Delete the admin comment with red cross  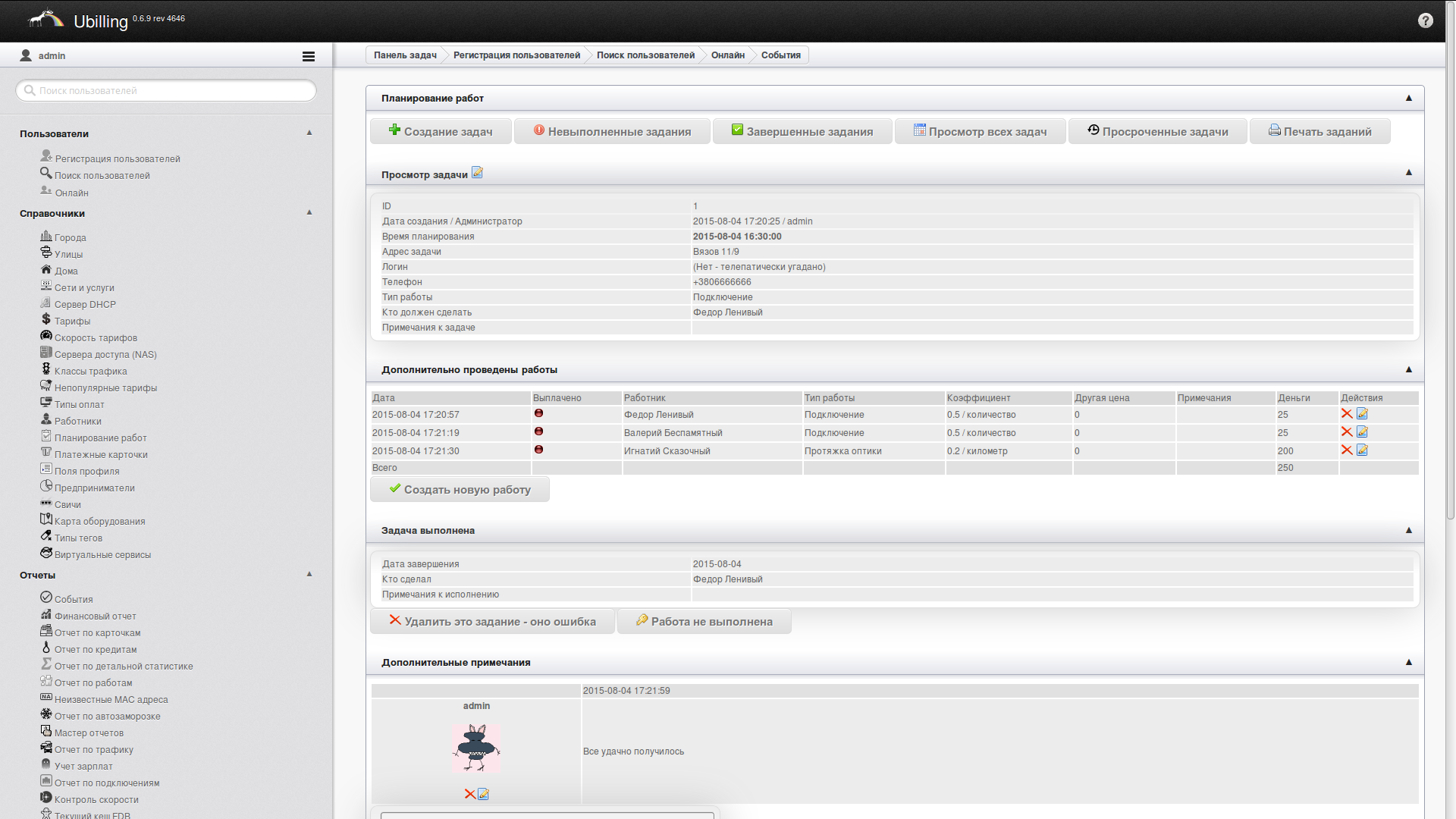[469, 794]
